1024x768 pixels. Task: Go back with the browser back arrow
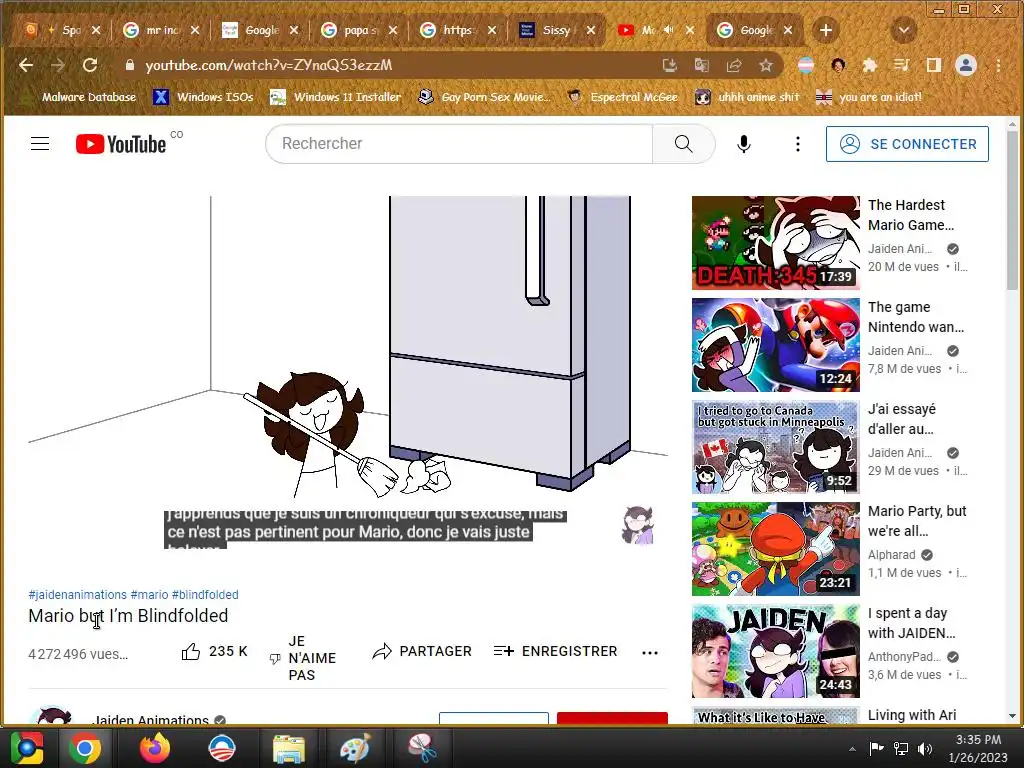pyautogui.click(x=26, y=65)
